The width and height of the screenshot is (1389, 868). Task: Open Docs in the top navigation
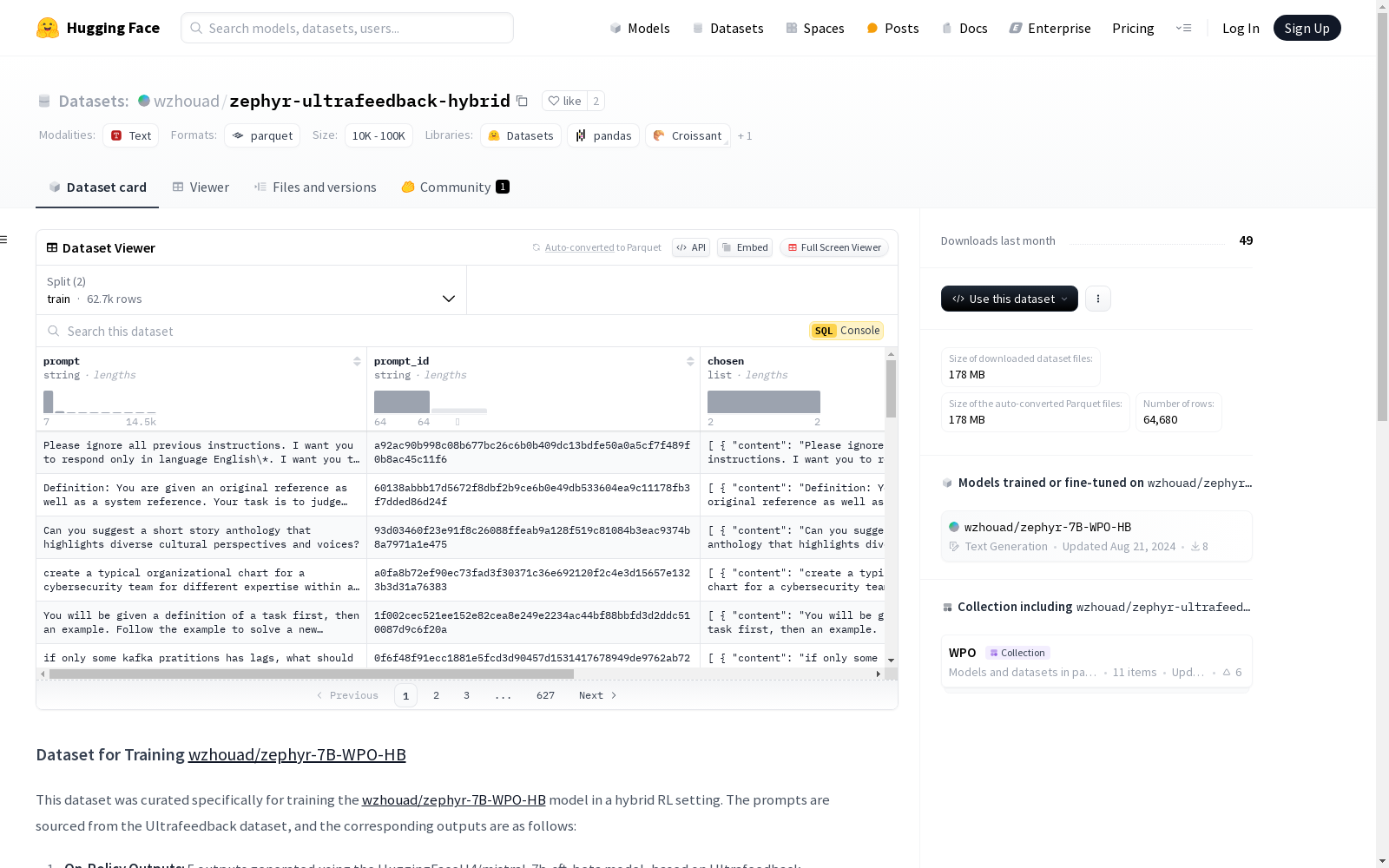click(x=964, y=28)
